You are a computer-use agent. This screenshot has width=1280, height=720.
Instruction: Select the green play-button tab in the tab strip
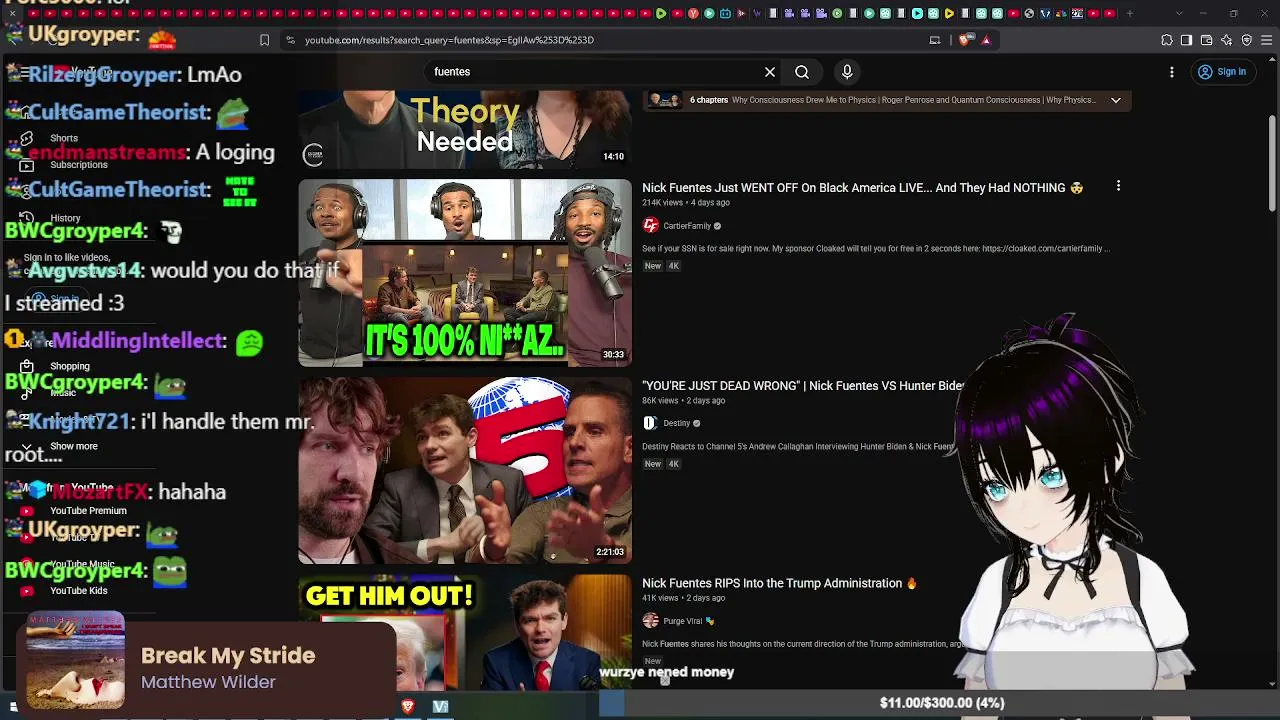pos(661,13)
